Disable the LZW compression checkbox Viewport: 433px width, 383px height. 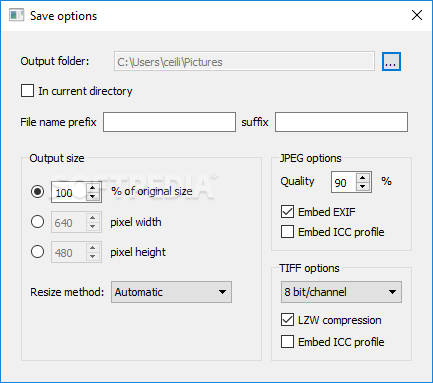(x=287, y=320)
